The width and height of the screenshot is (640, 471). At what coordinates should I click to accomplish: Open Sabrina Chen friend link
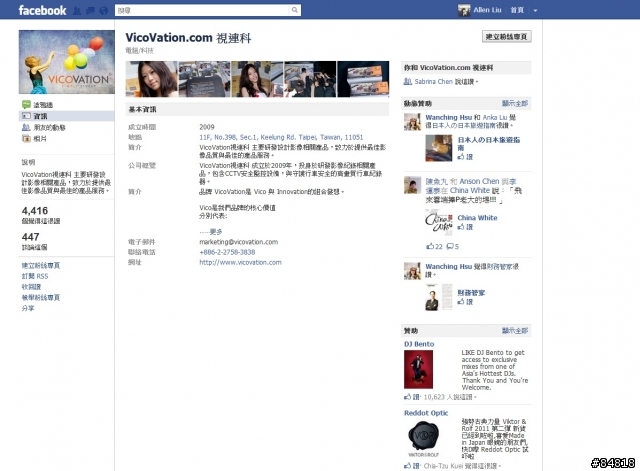tap(433, 82)
